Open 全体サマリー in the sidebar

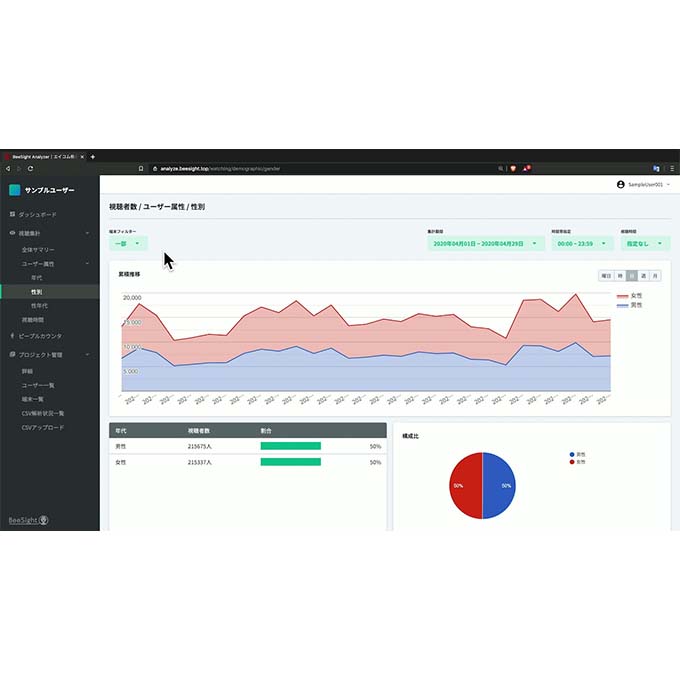point(38,250)
